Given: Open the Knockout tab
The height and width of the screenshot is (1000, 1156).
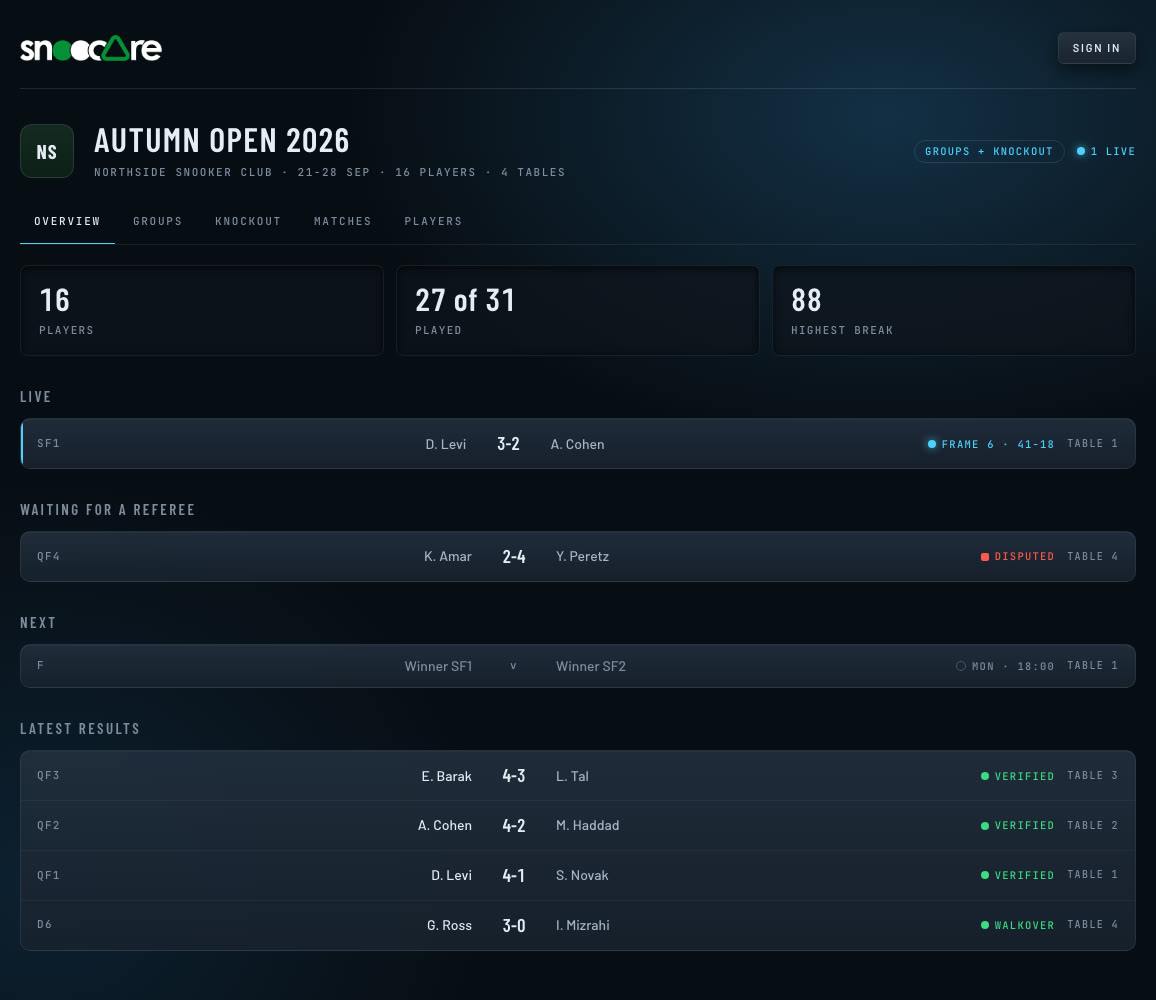Looking at the screenshot, I should pos(248,221).
